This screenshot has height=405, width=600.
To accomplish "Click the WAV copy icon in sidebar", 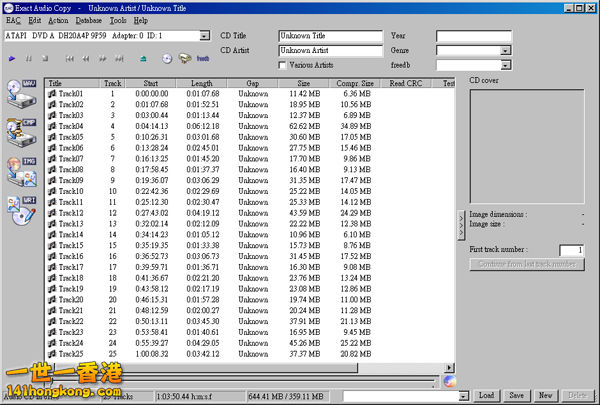I will click(21, 96).
